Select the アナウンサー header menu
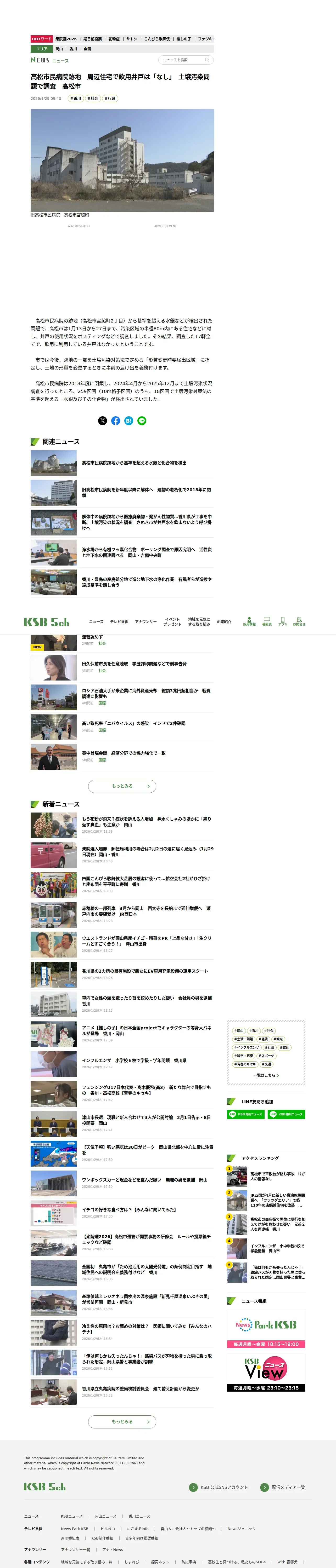Viewport: 336px width, 1568px height. coord(146,621)
